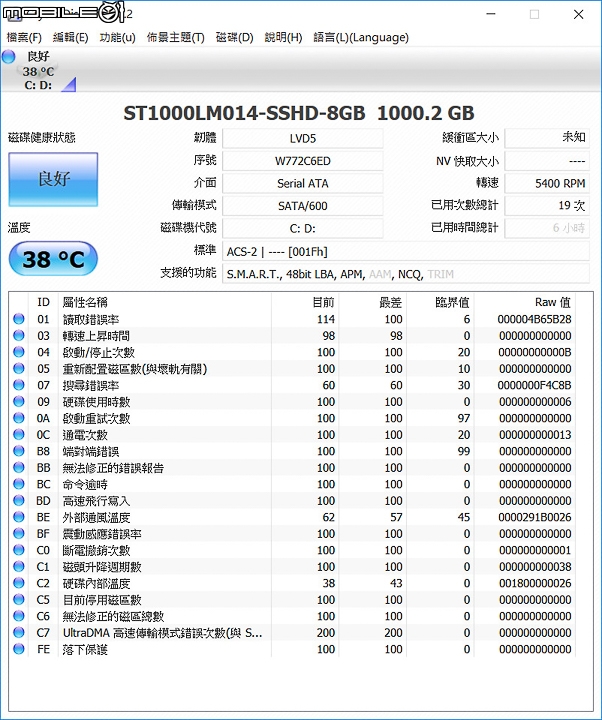This screenshot has width=602, height=720.
Task: Click the 磁碟機代號 field showing C: D:
Action: coord(303,228)
